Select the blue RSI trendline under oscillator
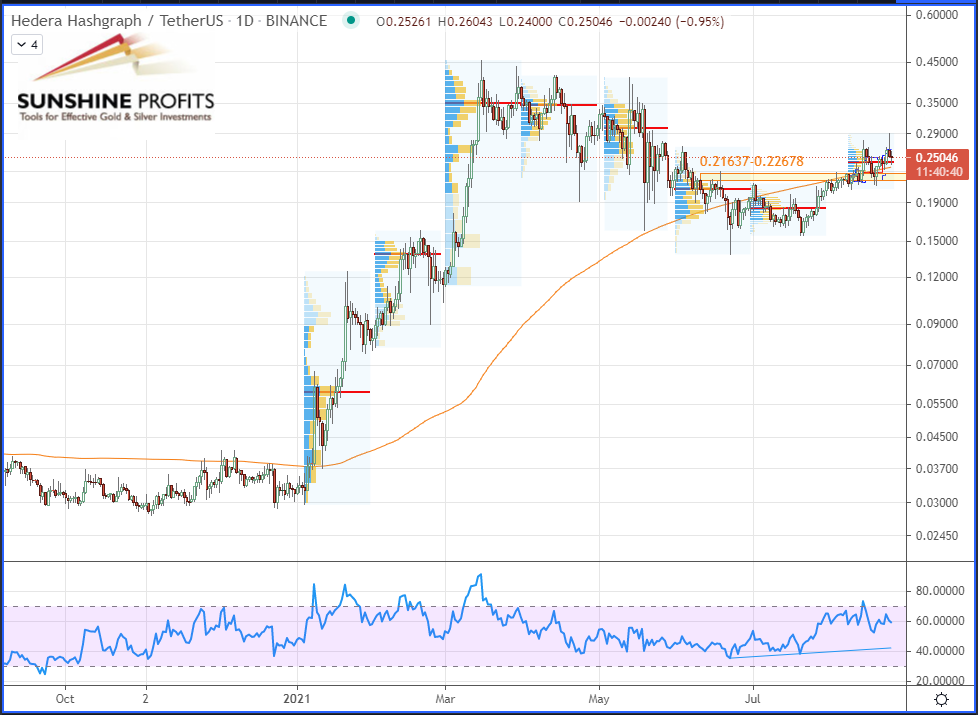 [x=811, y=653]
